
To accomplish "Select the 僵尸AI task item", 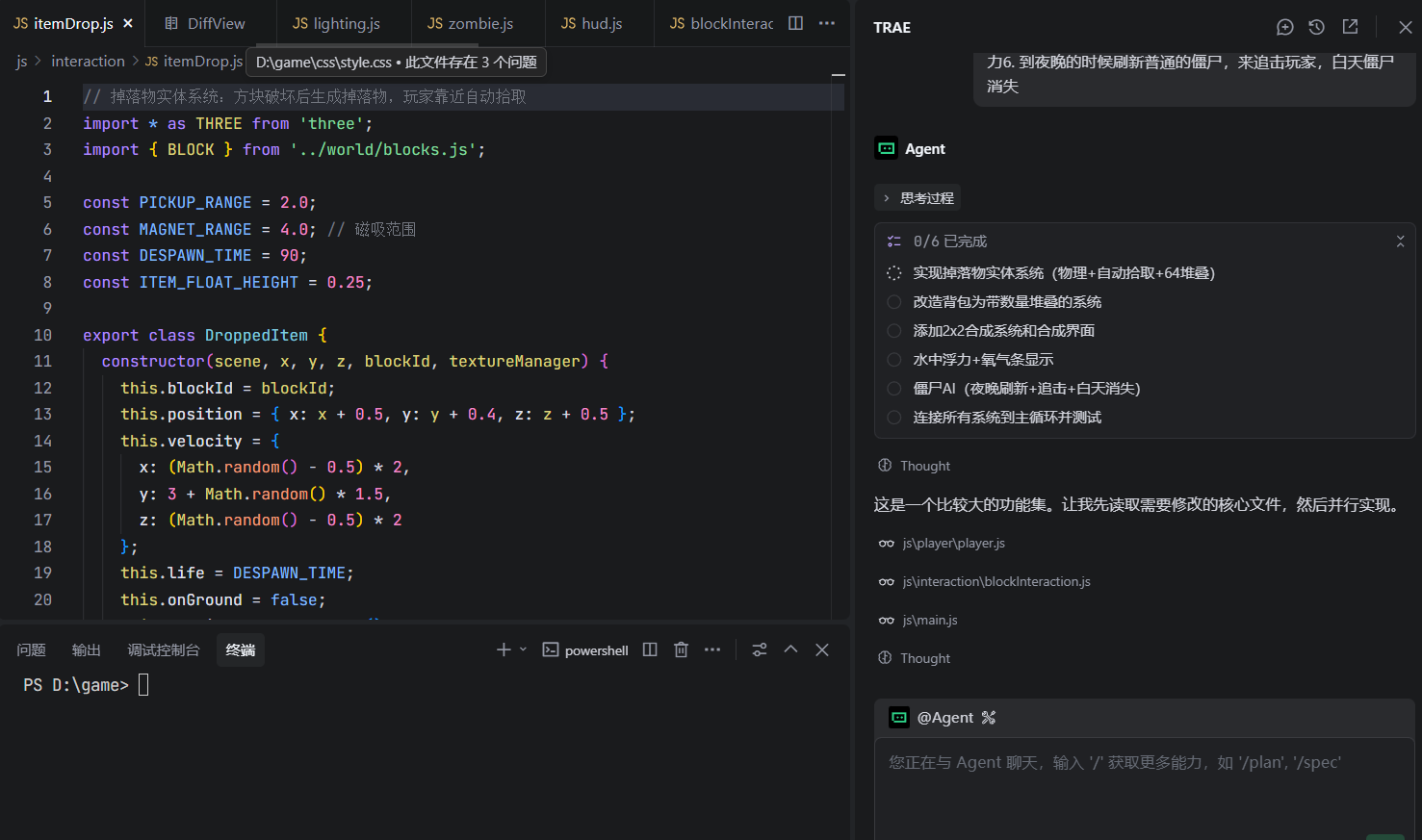I will tap(1026, 389).
